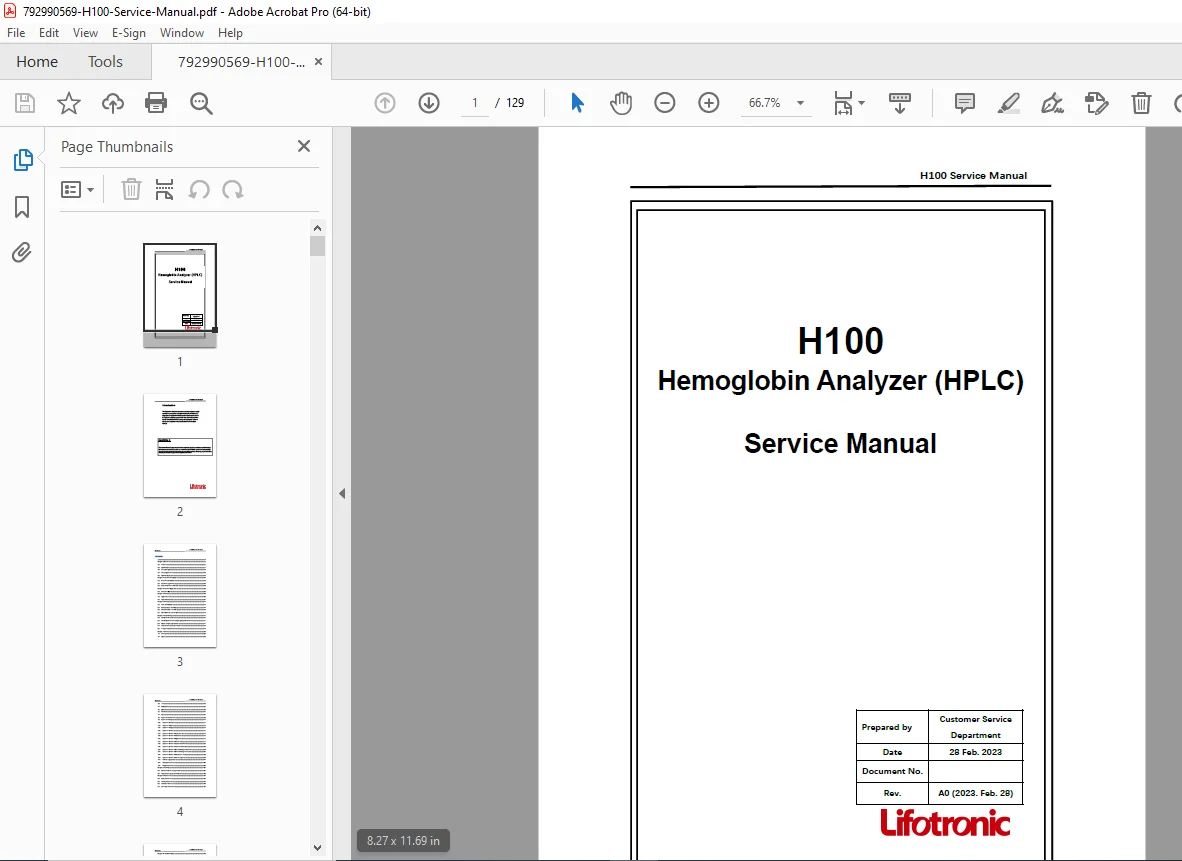This screenshot has height=861, width=1182.
Task: Zoom out with minus icon
Action: click(665, 103)
